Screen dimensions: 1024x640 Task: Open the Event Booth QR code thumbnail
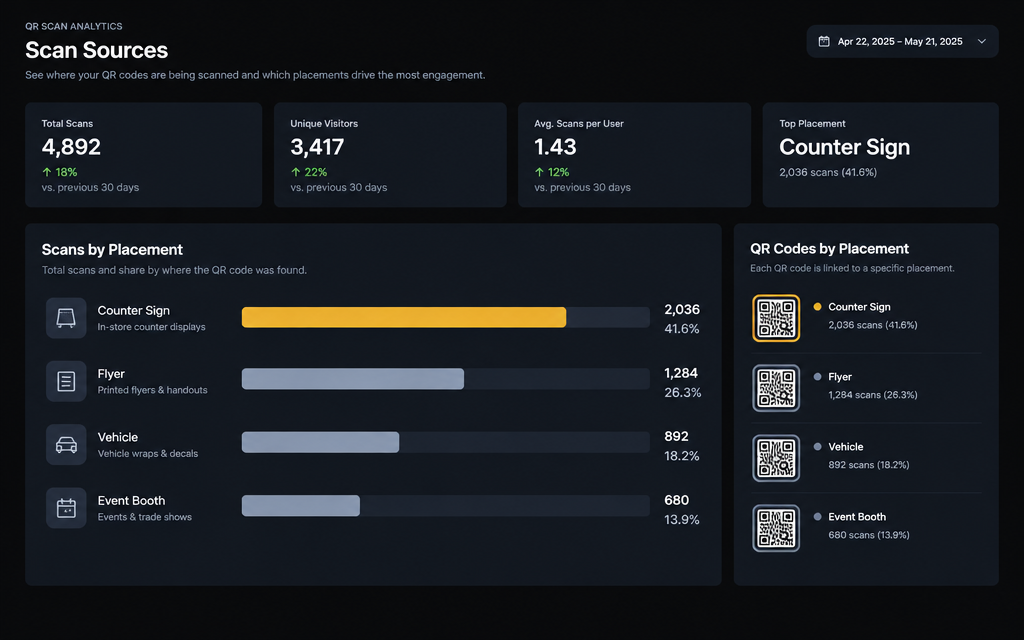(x=776, y=528)
